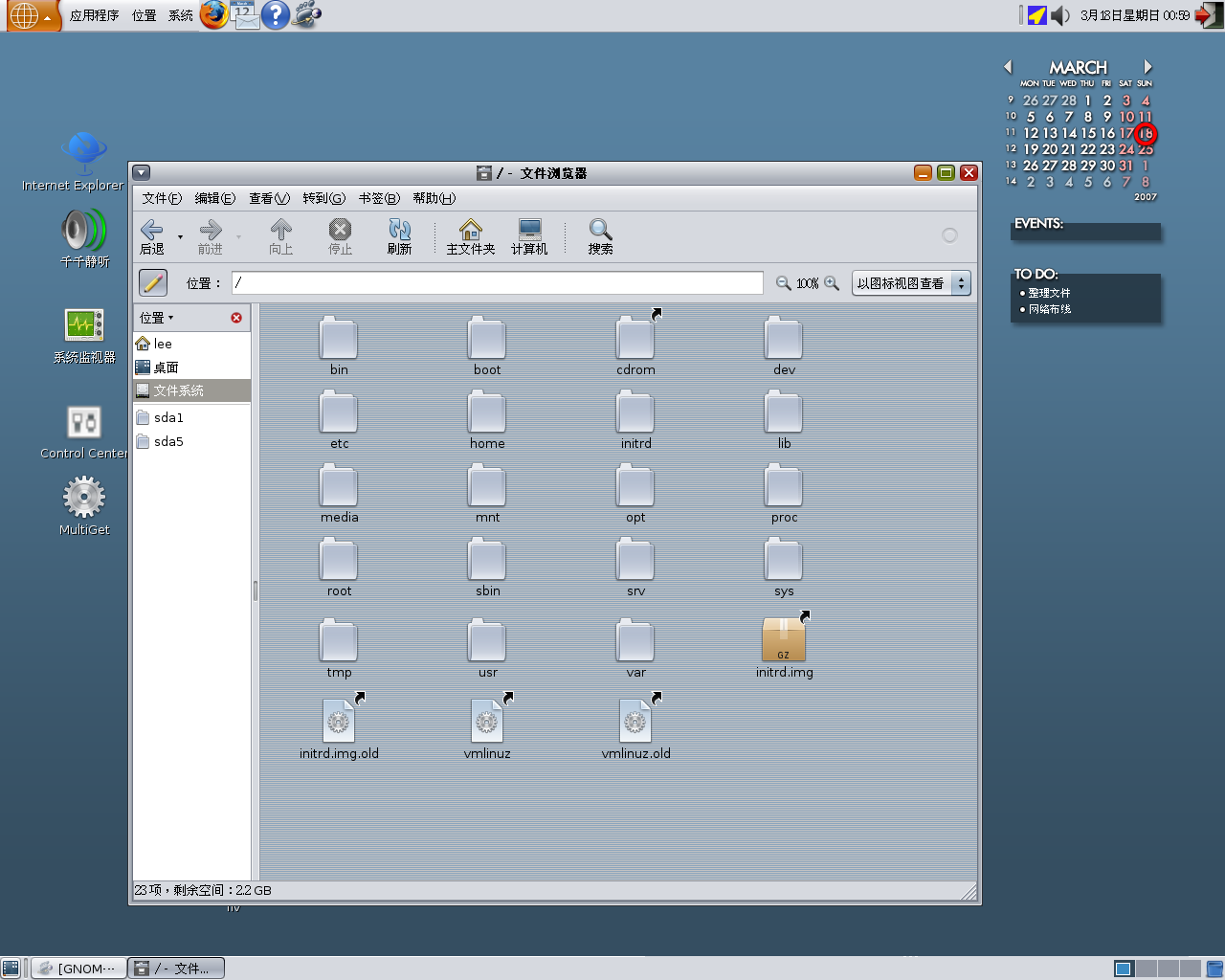Reset zoom via the 100% label
Image resolution: width=1225 pixels, height=980 pixels.
[808, 283]
